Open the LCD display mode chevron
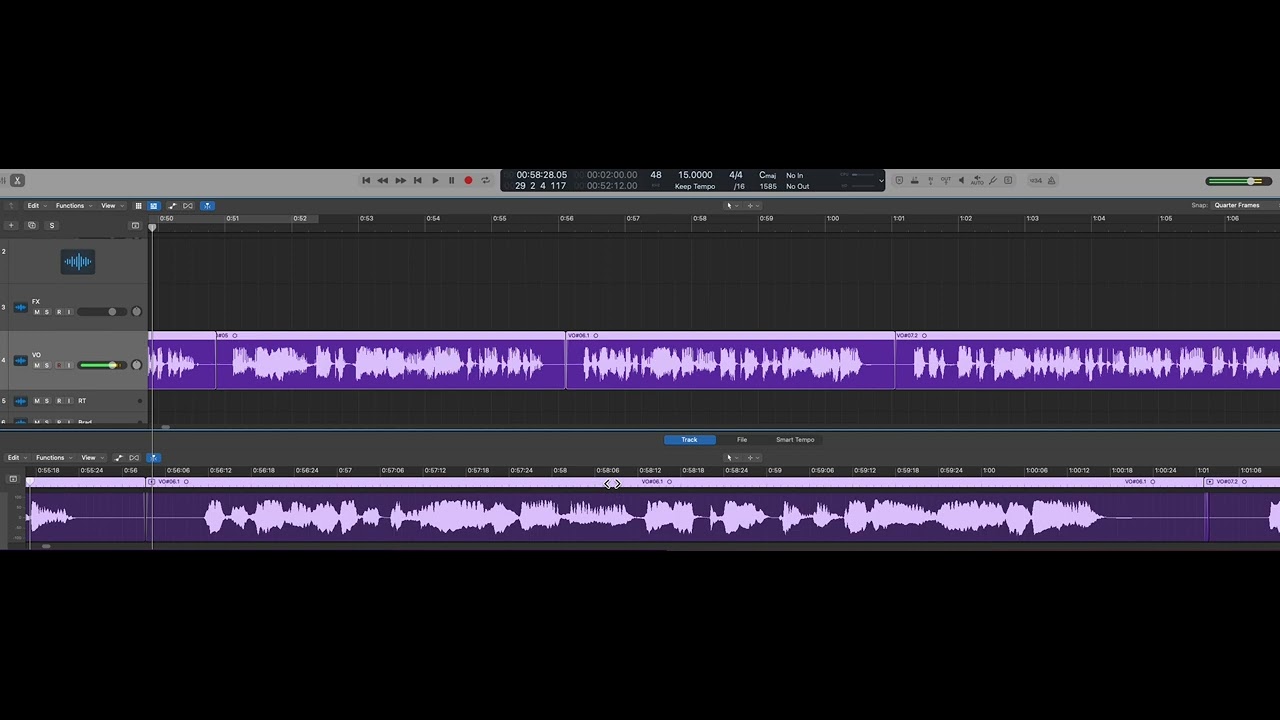The height and width of the screenshot is (720, 1280). pos(881,181)
